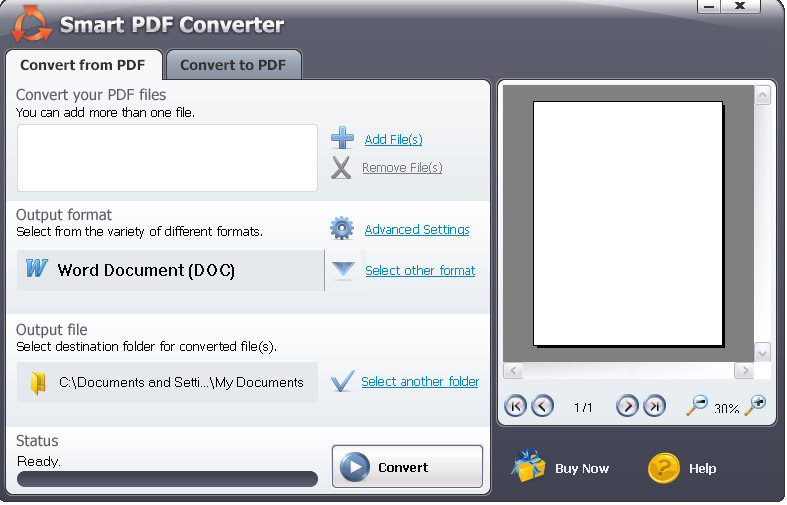Zoom out the preview with minus magnifier
787x505 pixels.
coord(697,405)
